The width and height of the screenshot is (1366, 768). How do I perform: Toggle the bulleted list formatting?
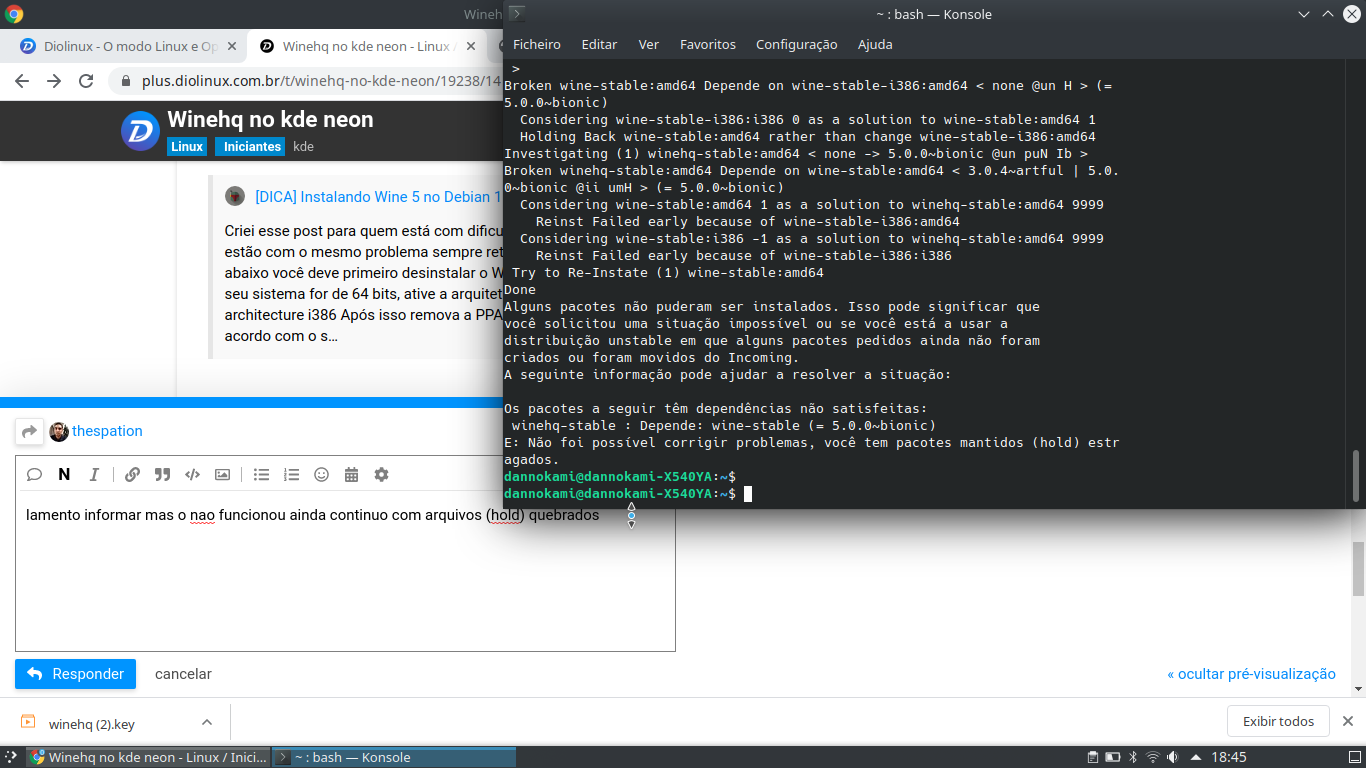261,475
